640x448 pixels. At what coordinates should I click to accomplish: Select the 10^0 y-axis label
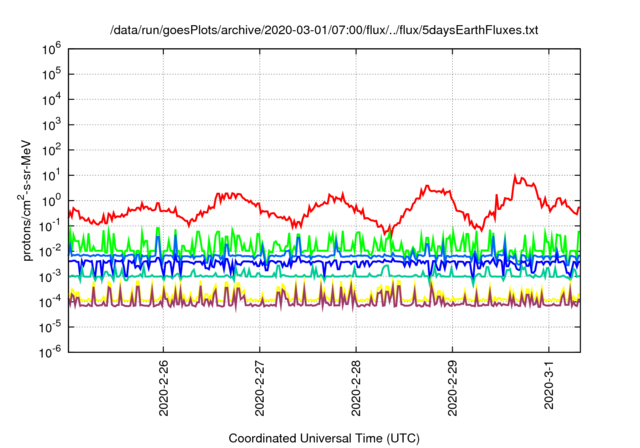pyautogui.click(x=51, y=201)
